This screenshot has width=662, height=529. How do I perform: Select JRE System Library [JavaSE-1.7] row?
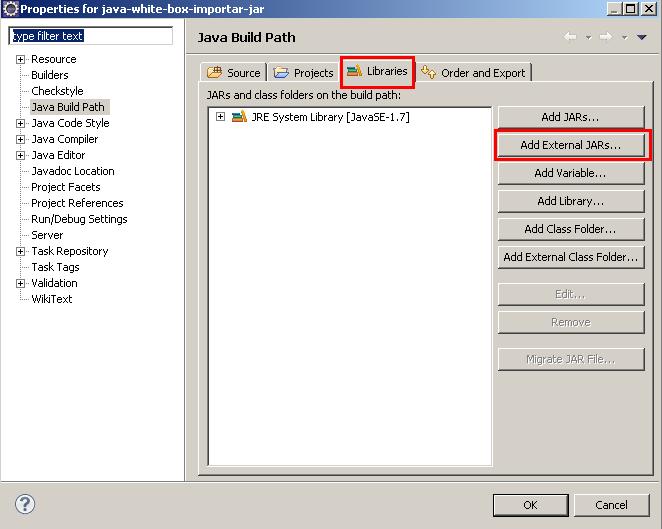pos(331,117)
